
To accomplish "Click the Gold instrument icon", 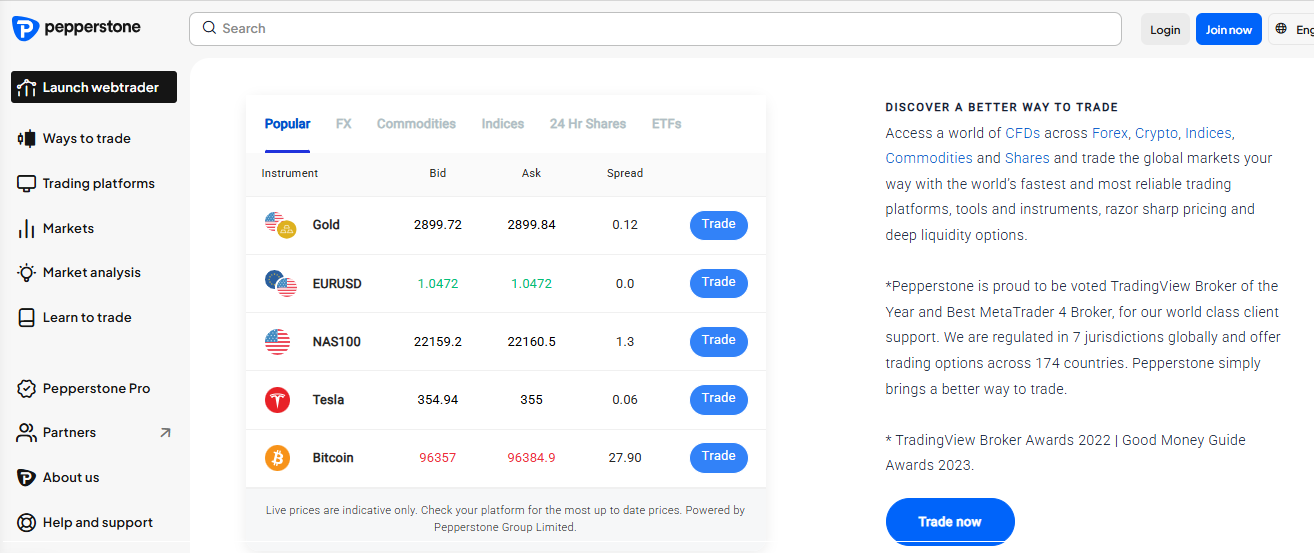I will pos(279,225).
